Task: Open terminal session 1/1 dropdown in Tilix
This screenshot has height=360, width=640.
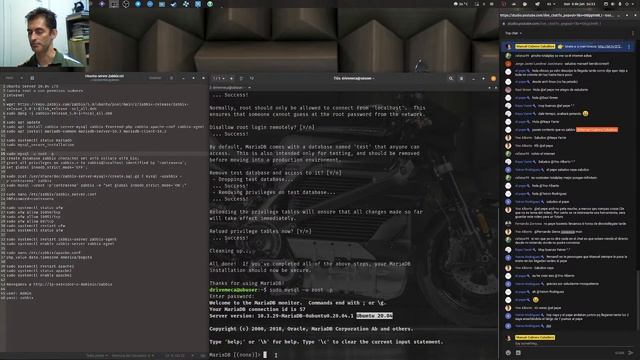Action: 218,78
